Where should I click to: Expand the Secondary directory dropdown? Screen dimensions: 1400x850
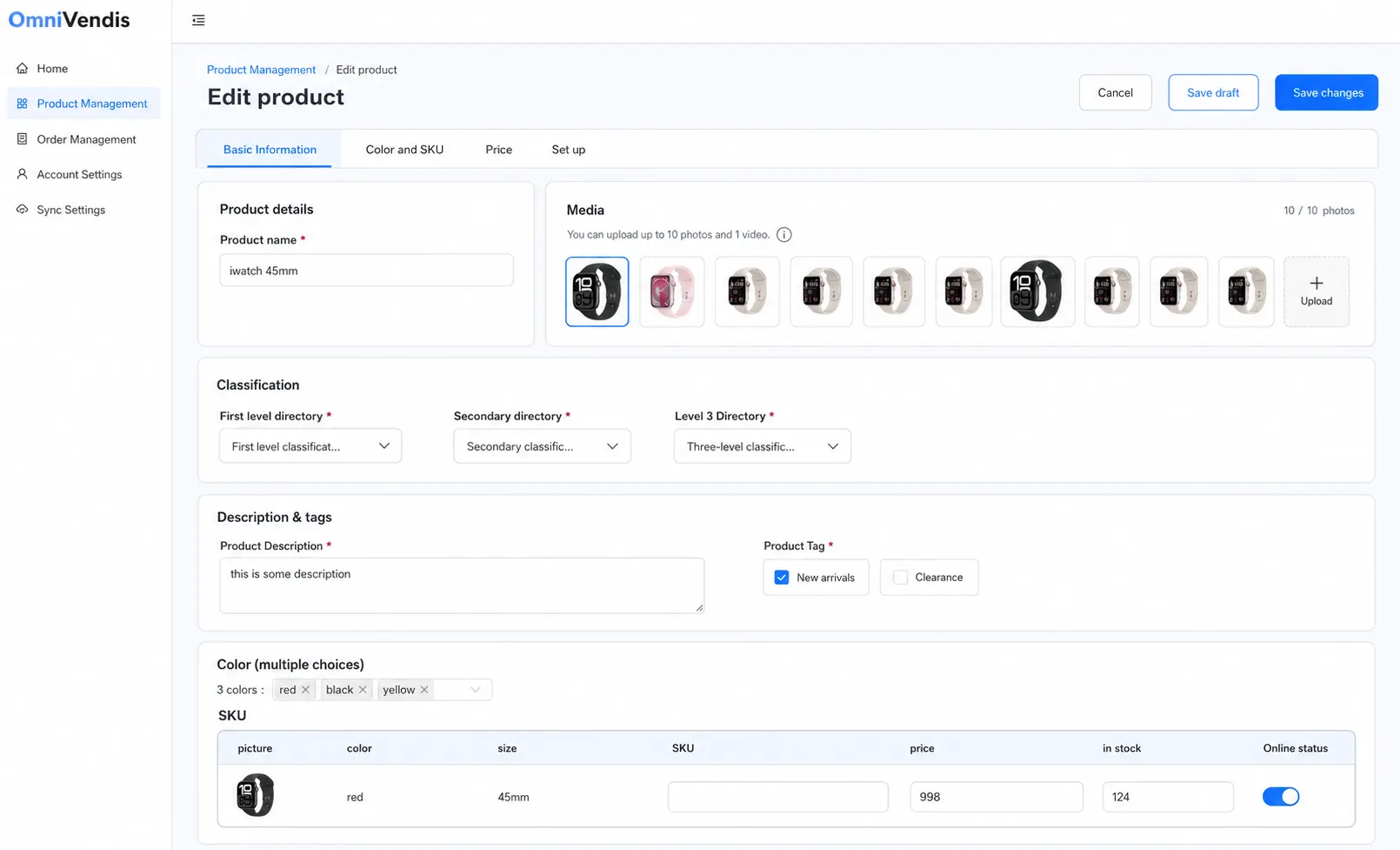click(x=542, y=446)
